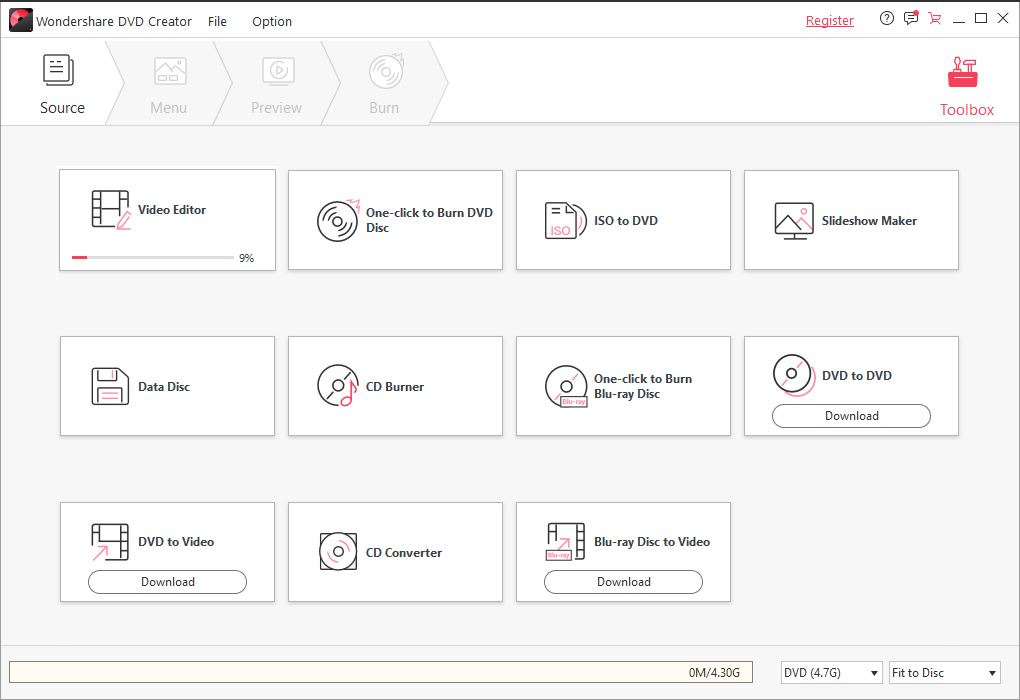Click the shopping cart purchase icon
This screenshot has width=1020, height=700.
935,18
